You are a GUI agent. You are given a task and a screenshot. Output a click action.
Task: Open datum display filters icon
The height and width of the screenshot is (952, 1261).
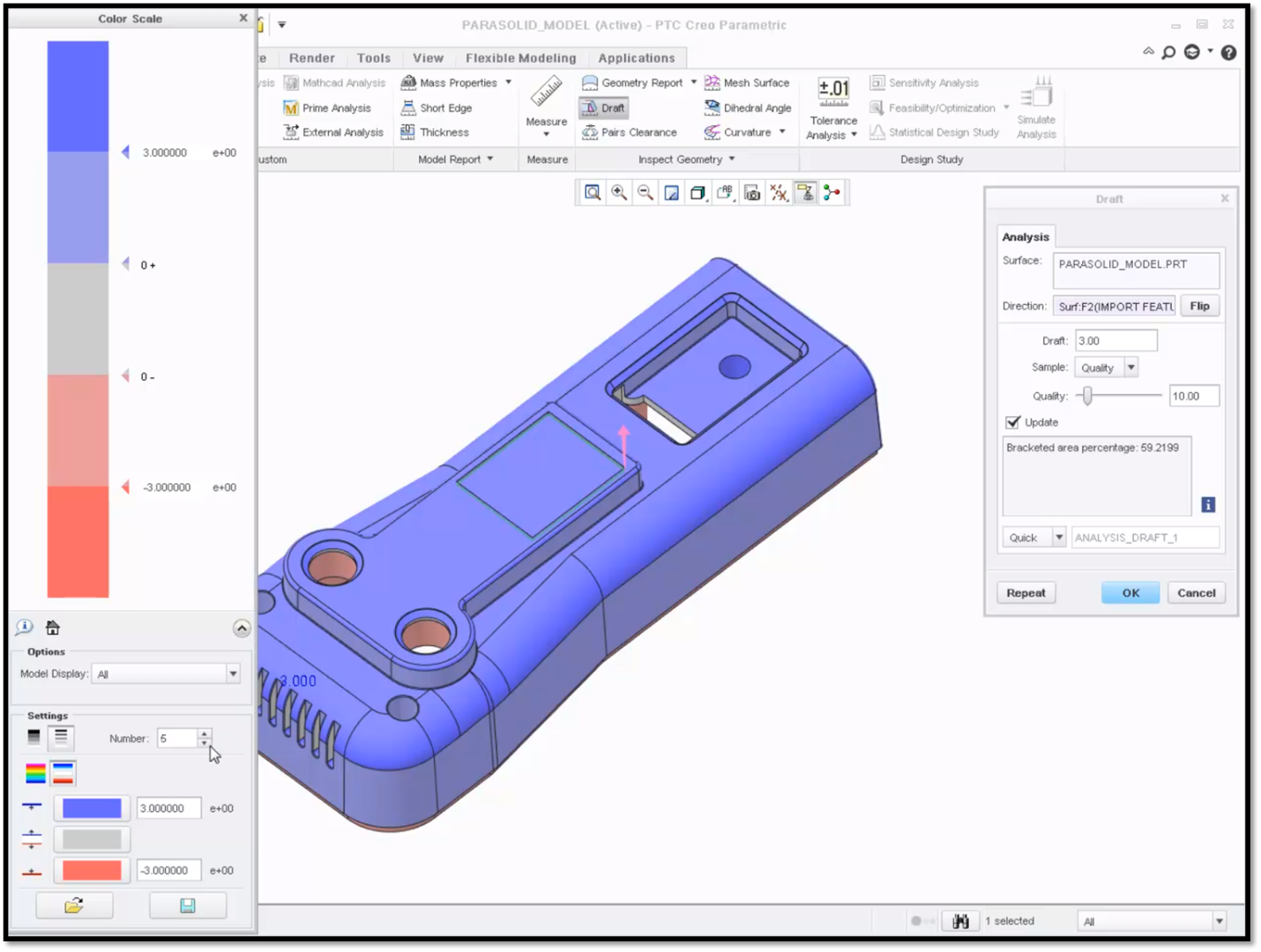point(779,192)
